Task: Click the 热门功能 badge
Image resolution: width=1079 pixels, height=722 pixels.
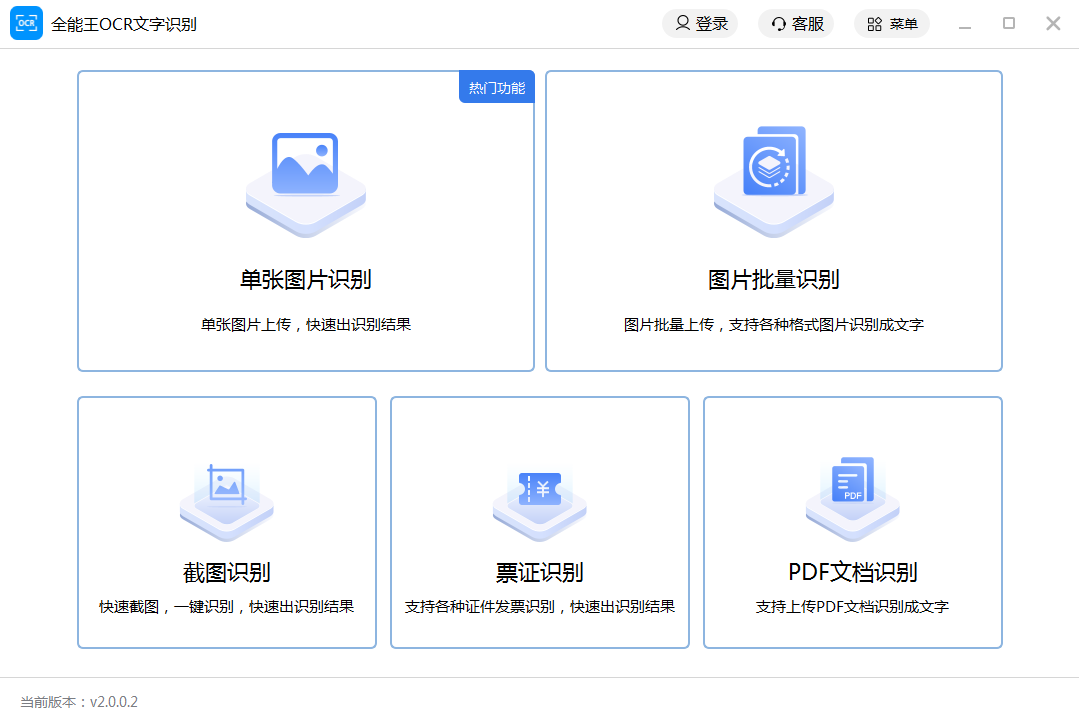Action: pos(496,88)
